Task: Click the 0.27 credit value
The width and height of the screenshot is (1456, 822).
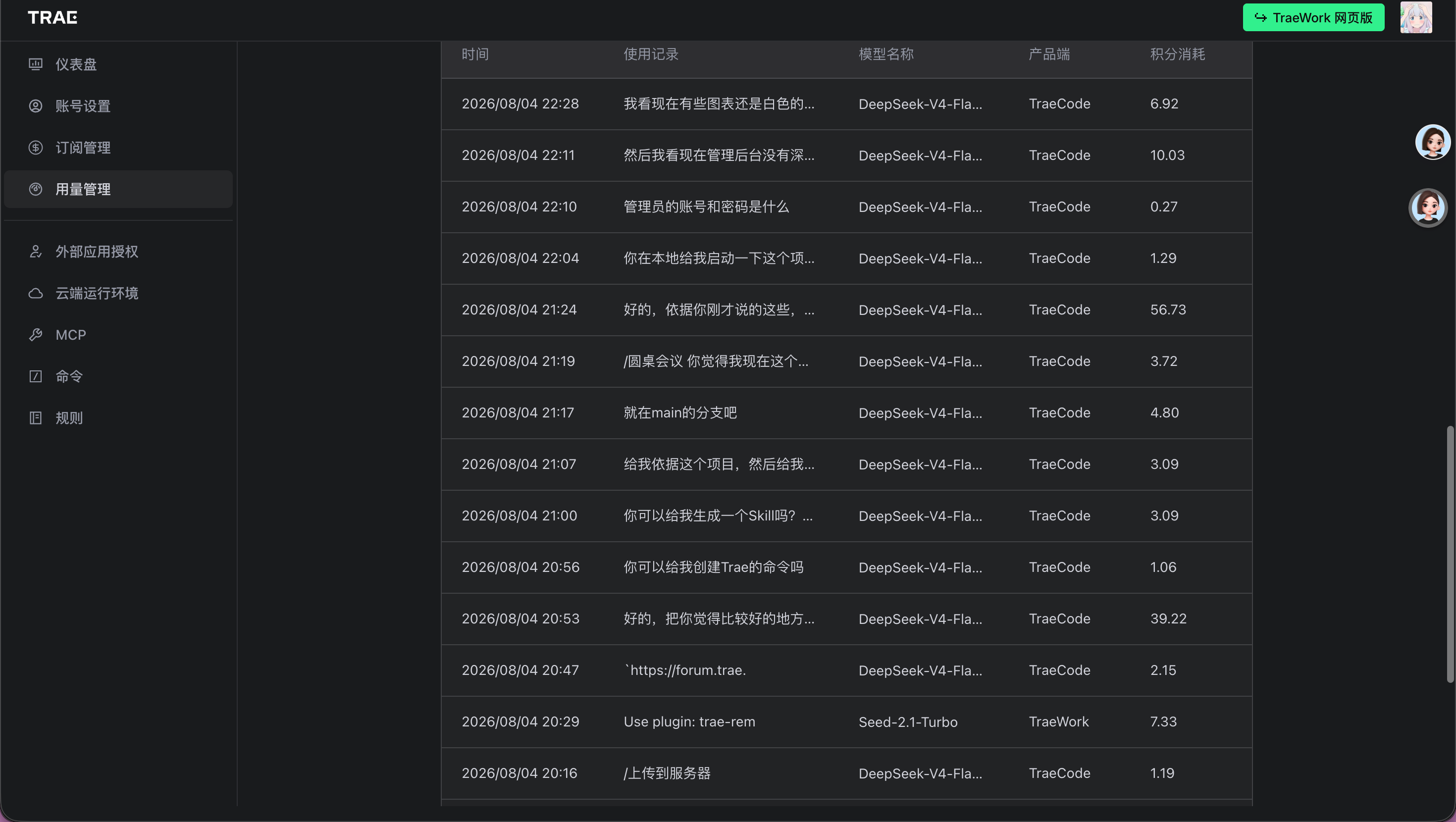Action: pos(1164,207)
